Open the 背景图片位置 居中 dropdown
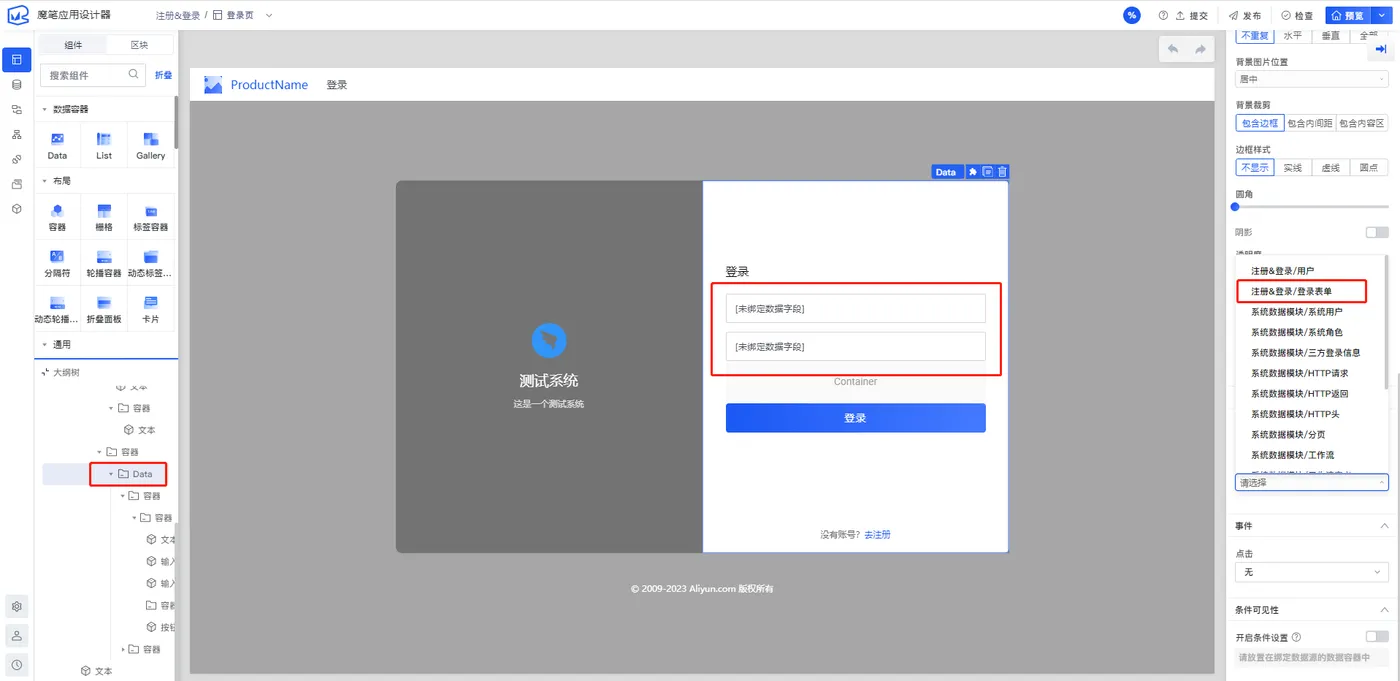Viewport: 1400px width, 681px height. (x=1312, y=79)
